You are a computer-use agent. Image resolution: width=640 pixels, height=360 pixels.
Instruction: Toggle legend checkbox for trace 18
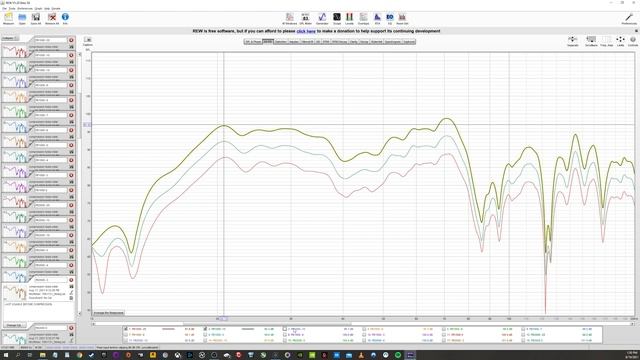[x=523, y=340]
